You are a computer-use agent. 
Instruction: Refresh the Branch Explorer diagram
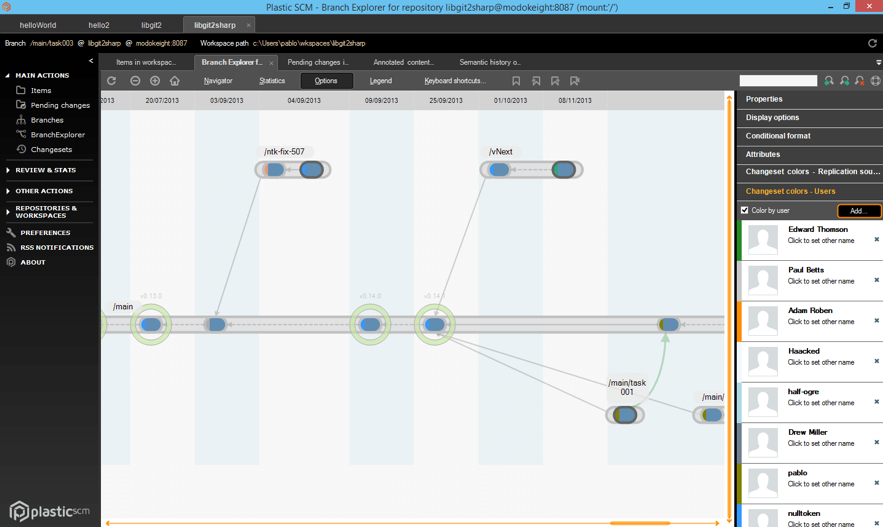[112, 81]
